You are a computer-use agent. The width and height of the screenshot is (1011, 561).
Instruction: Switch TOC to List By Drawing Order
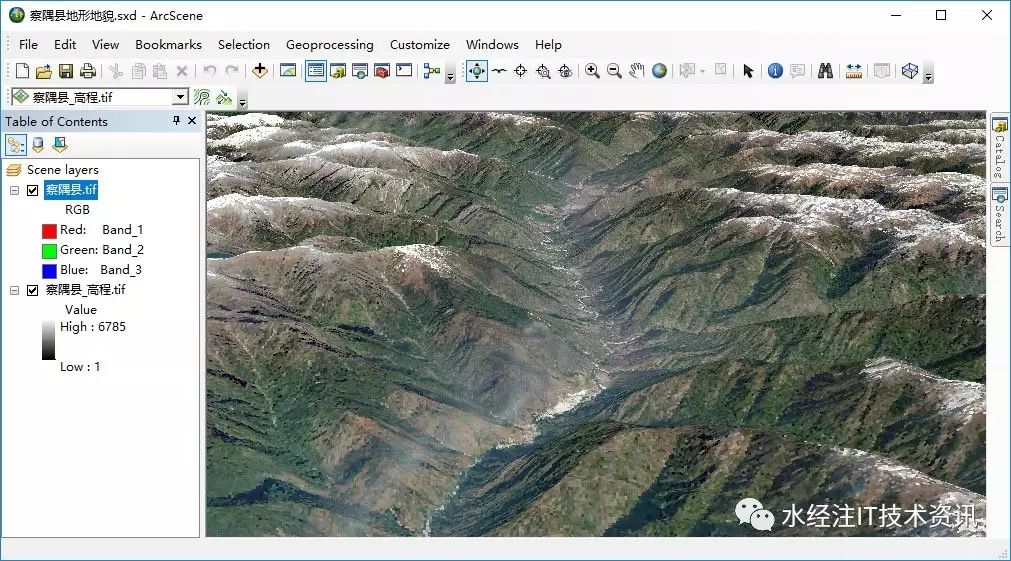coord(16,145)
